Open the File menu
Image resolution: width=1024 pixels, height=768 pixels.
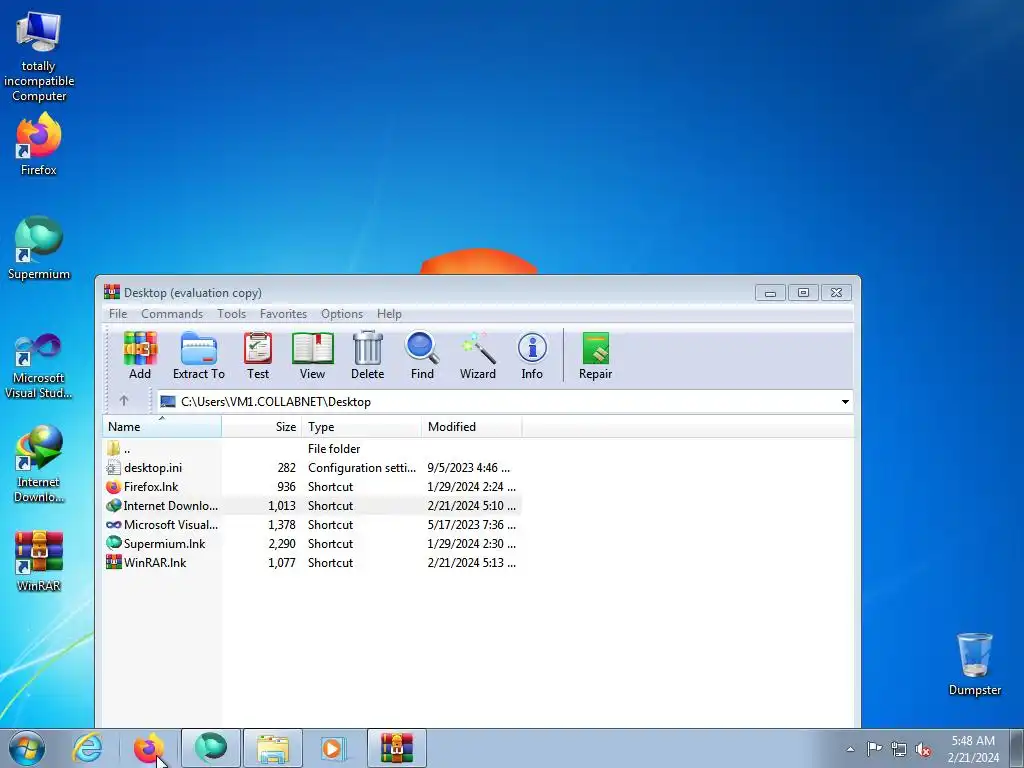(x=118, y=313)
